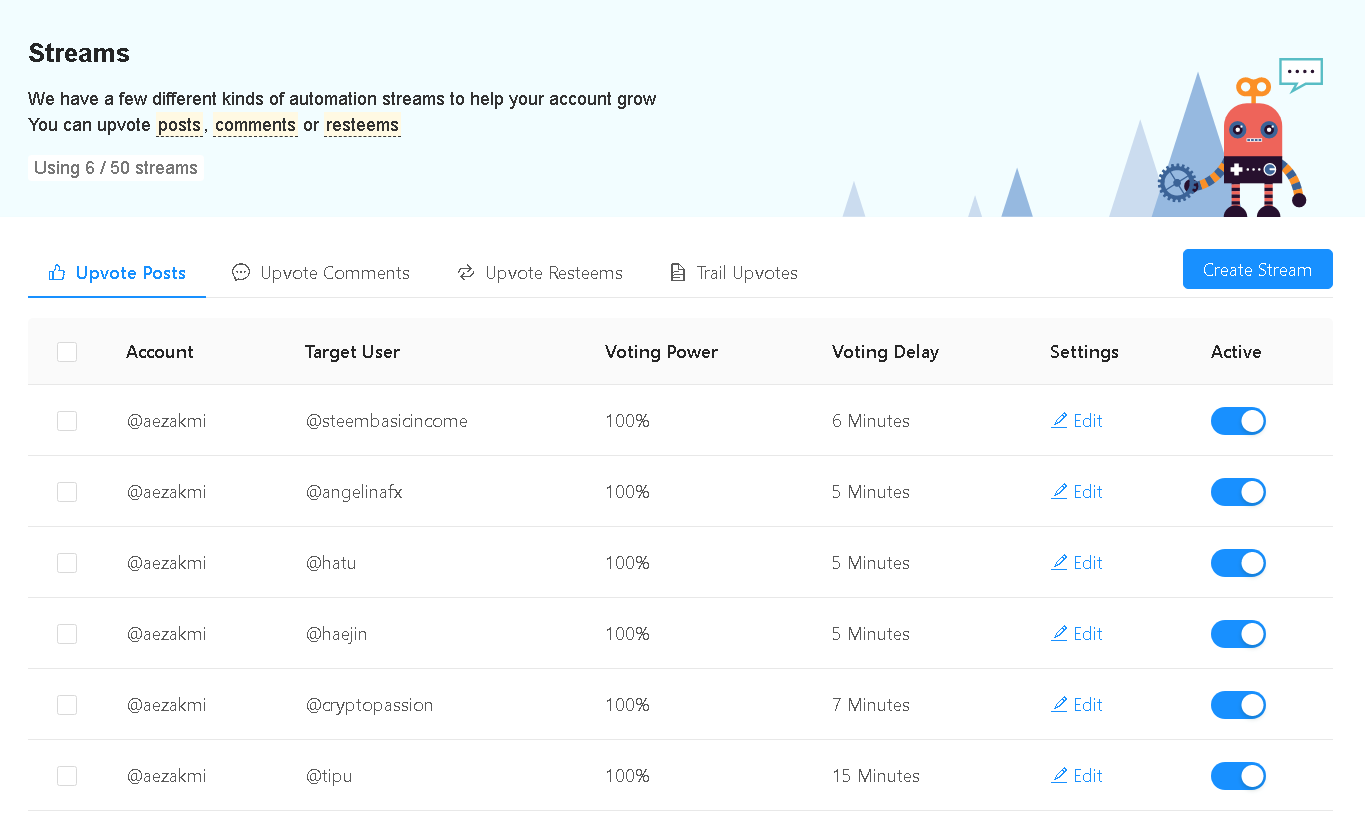Click the "Using 6 / 50 streams" badge
The image size is (1365, 813).
pyautogui.click(x=116, y=168)
